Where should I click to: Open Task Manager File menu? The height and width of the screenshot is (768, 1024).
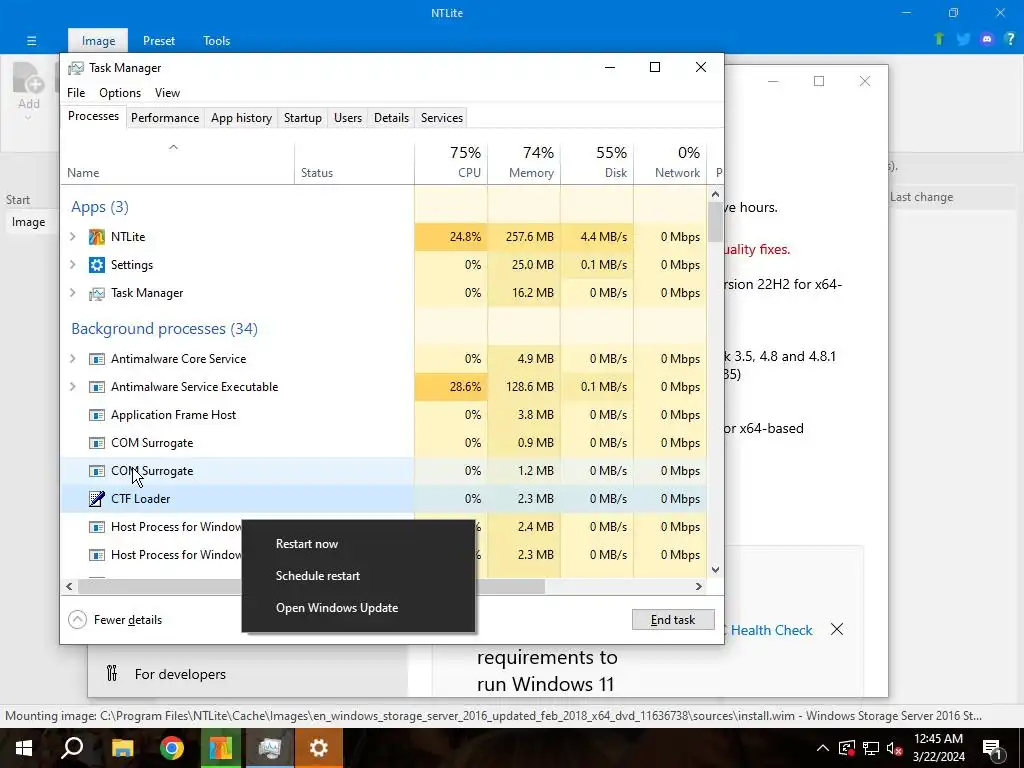(x=76, y=93)
